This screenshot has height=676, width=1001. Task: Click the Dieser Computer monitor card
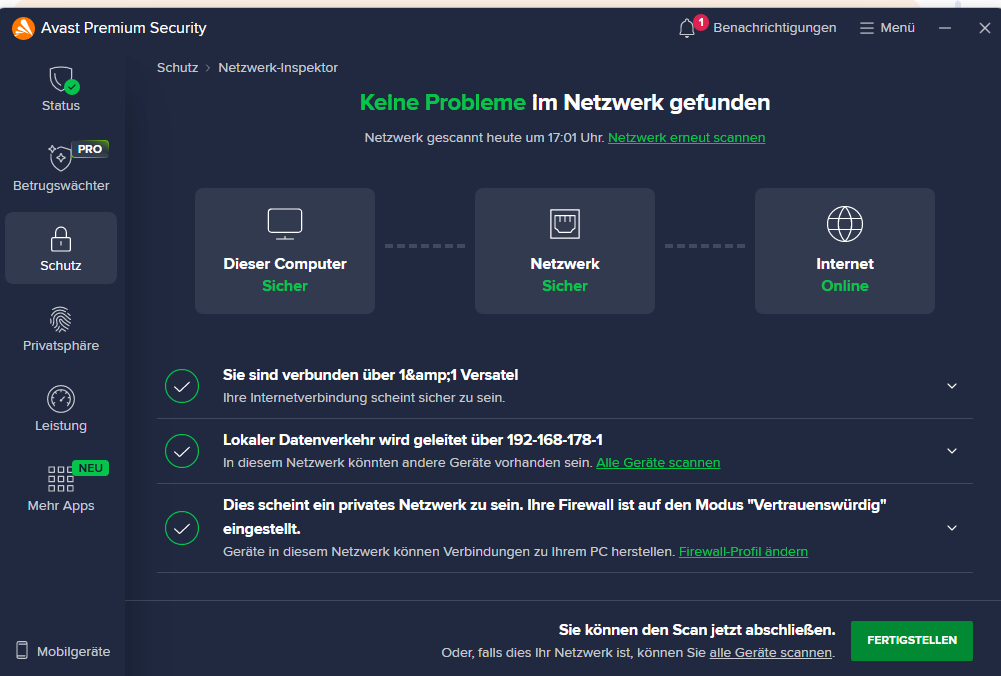coord(285,251)
